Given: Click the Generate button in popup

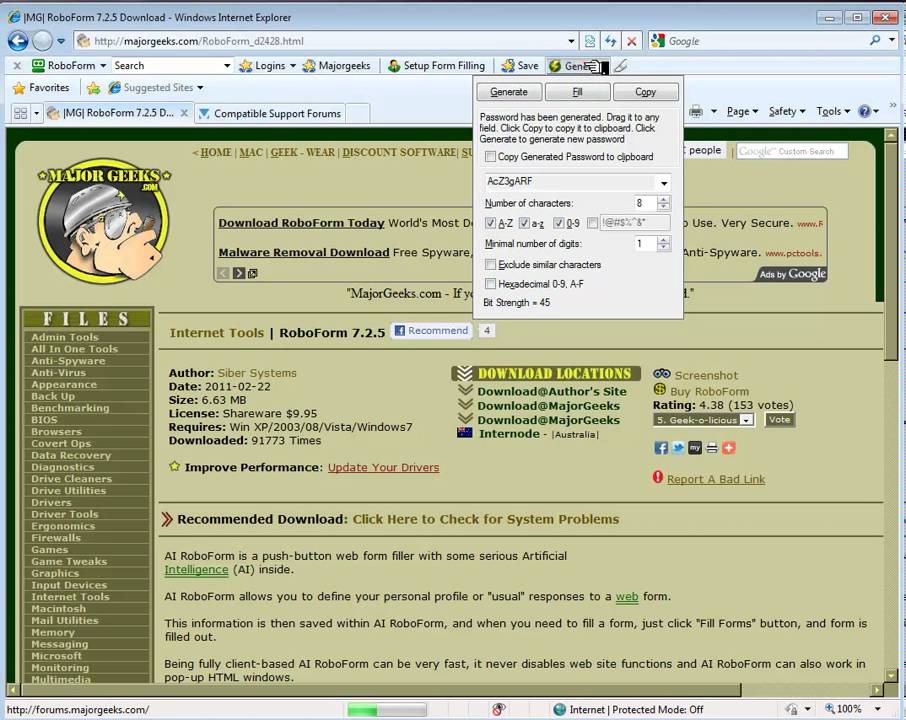Looking at the screenshot, I should [509, 92].
